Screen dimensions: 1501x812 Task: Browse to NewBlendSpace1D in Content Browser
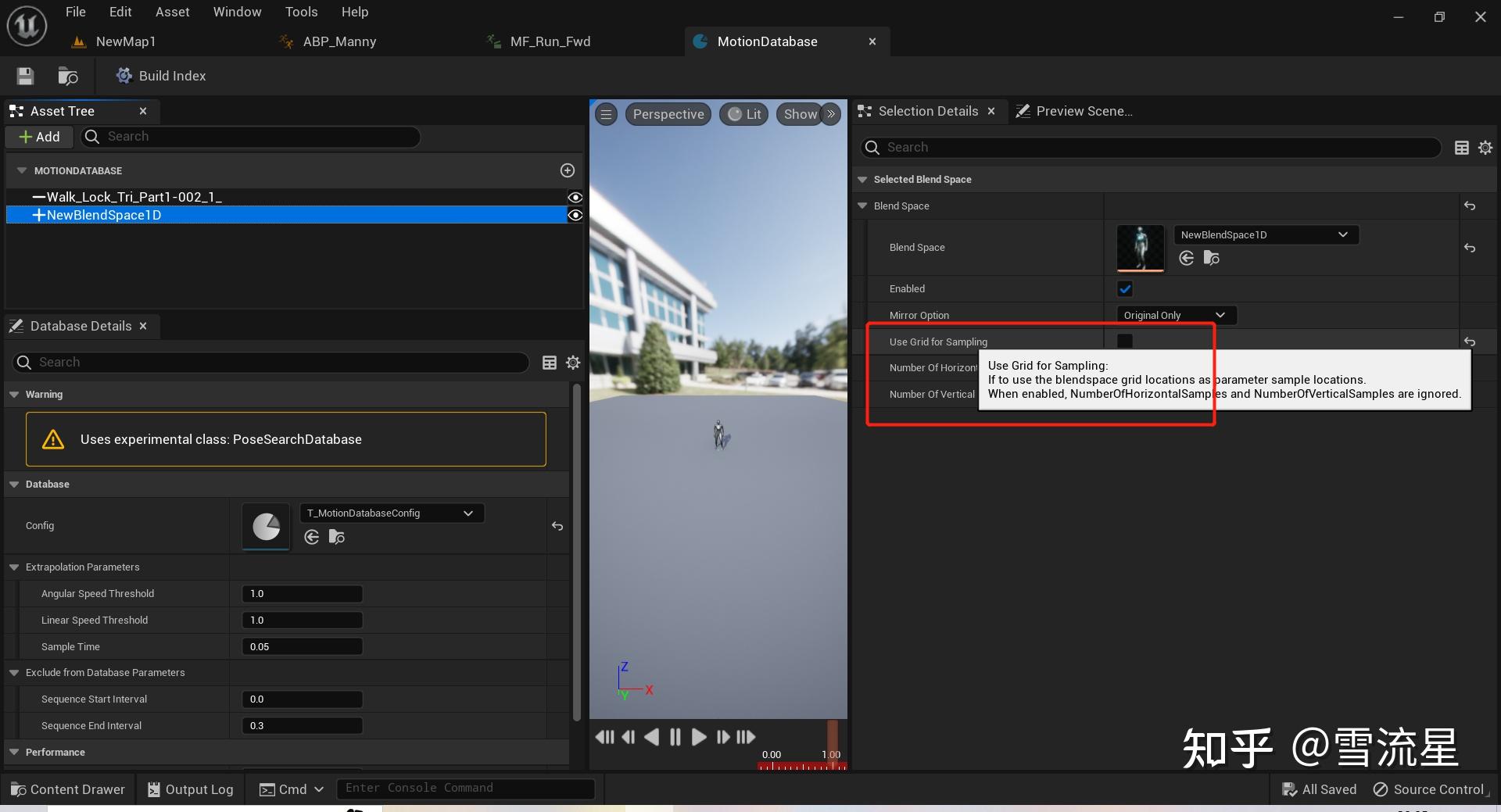pyautogui.click(x=1212, y=258)
